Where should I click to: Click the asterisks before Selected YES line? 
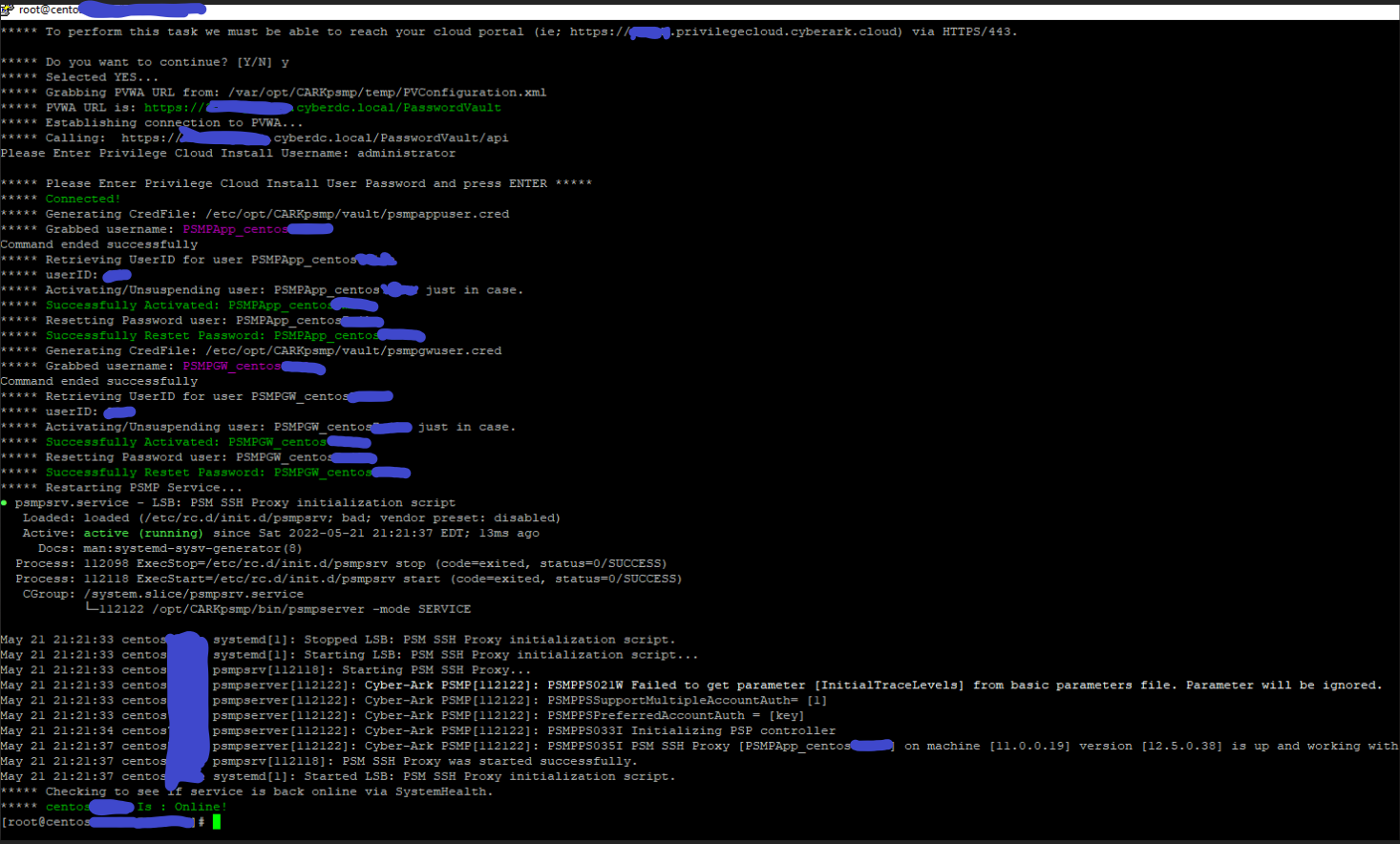(x=19, y=76)
